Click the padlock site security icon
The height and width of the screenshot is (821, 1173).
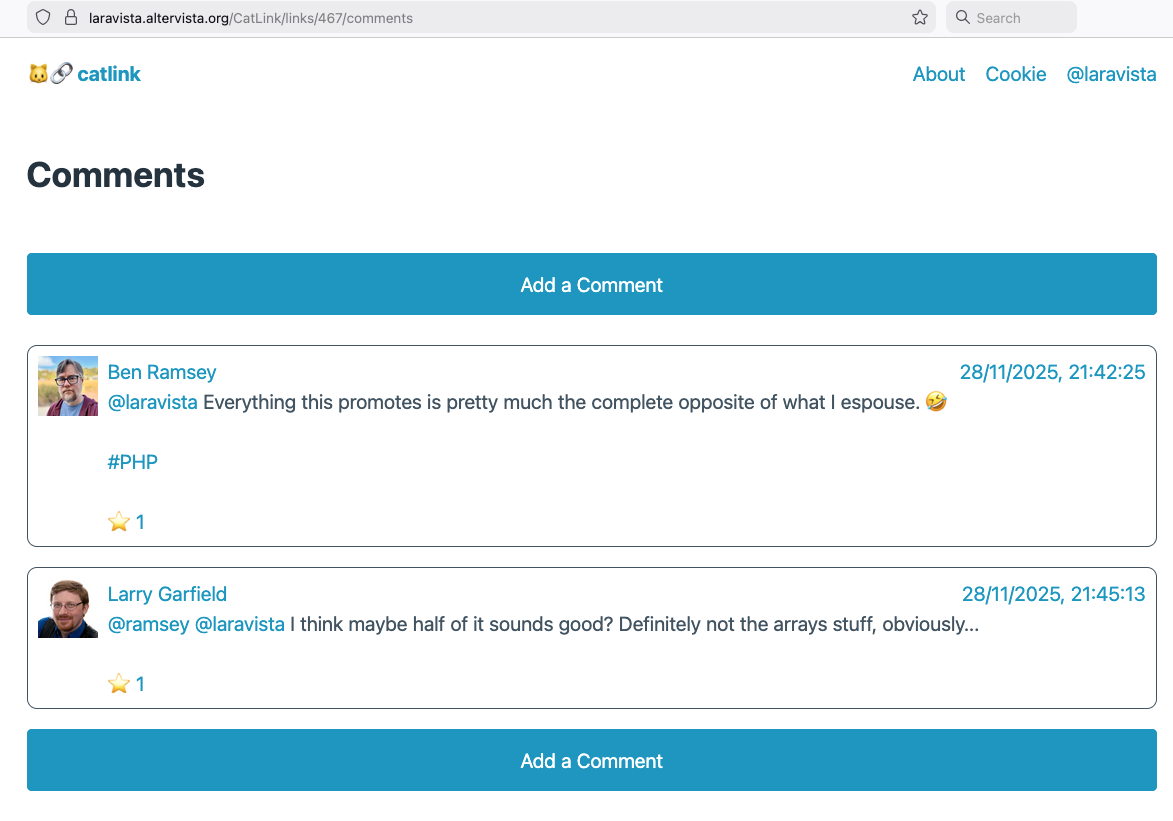click(x=70, y=17)
